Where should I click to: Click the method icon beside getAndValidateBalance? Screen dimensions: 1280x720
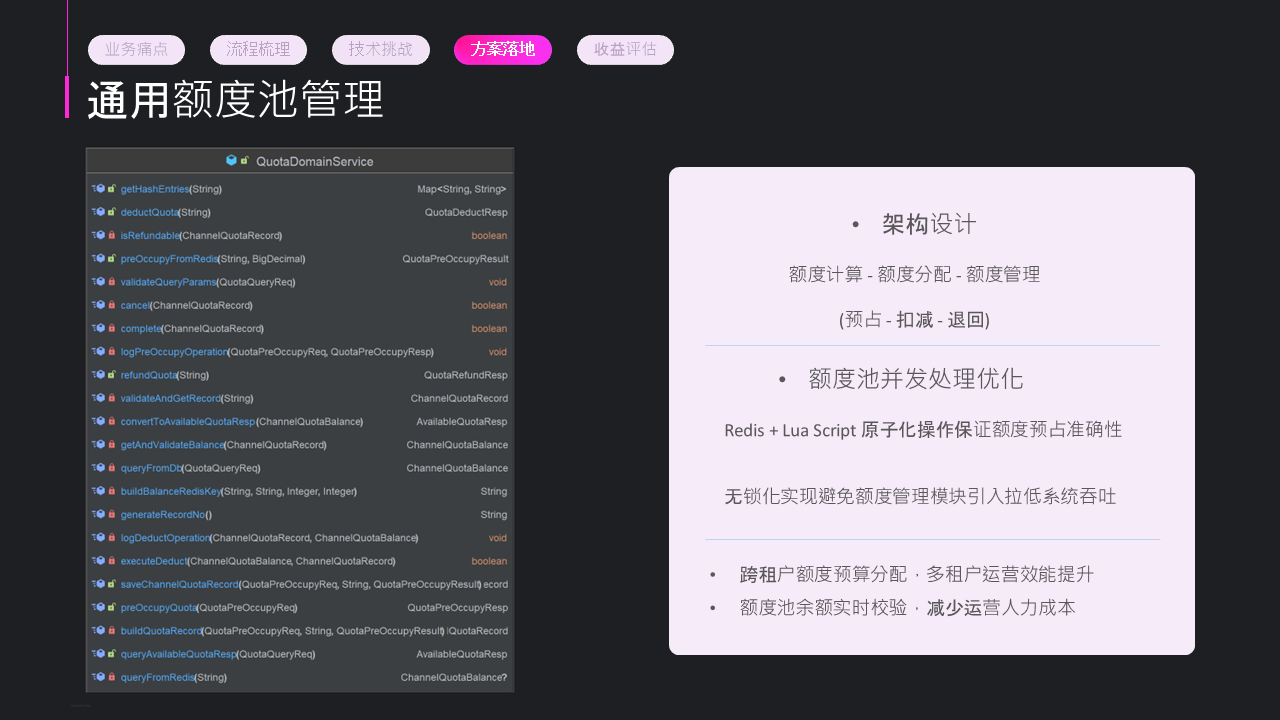[100, 445]
